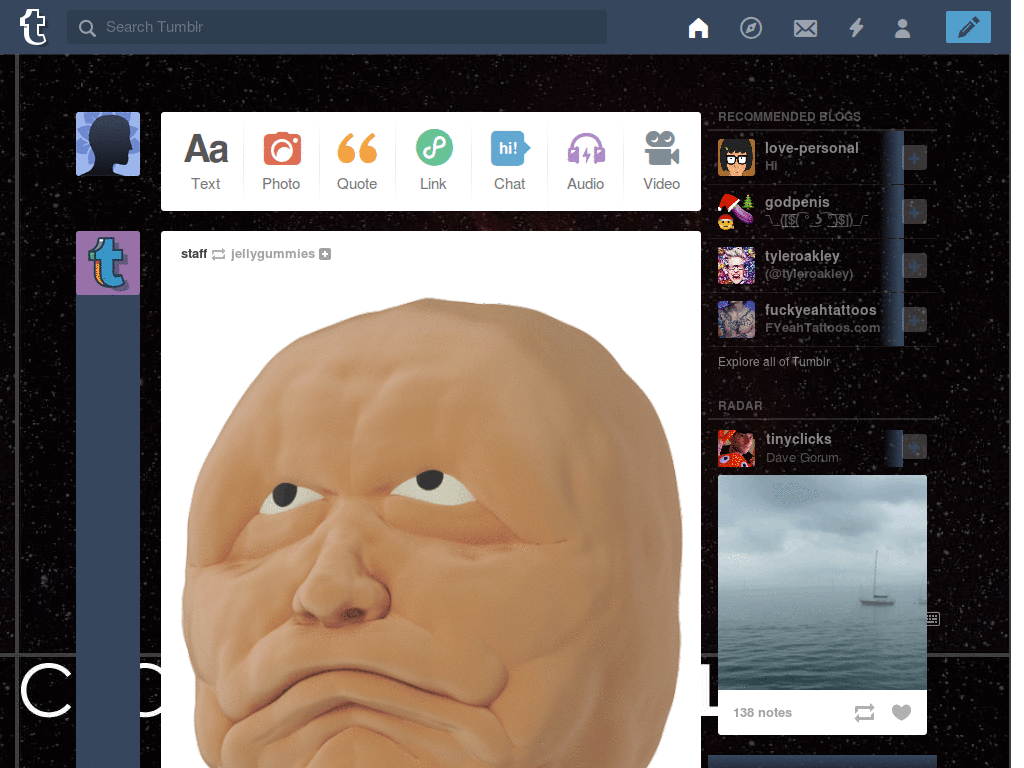Image resolution: width=1024 pixels, height=768 pixels.
Task: Create a new Photo post
Action: pos(281,161)
